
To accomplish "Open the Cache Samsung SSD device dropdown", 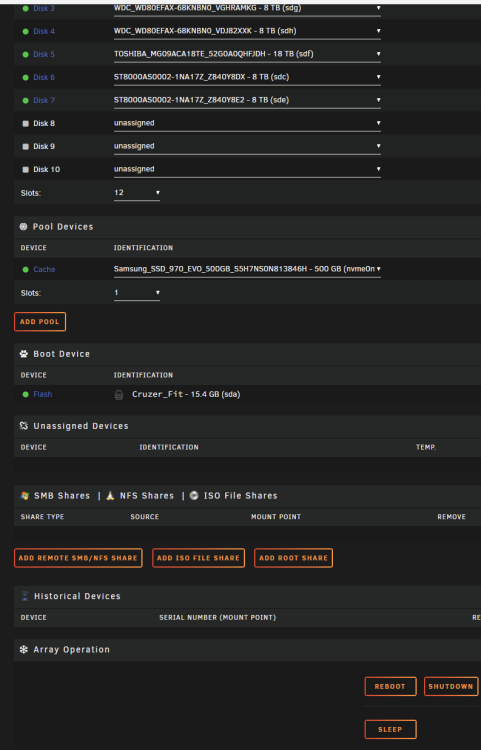I will point(247,269).
